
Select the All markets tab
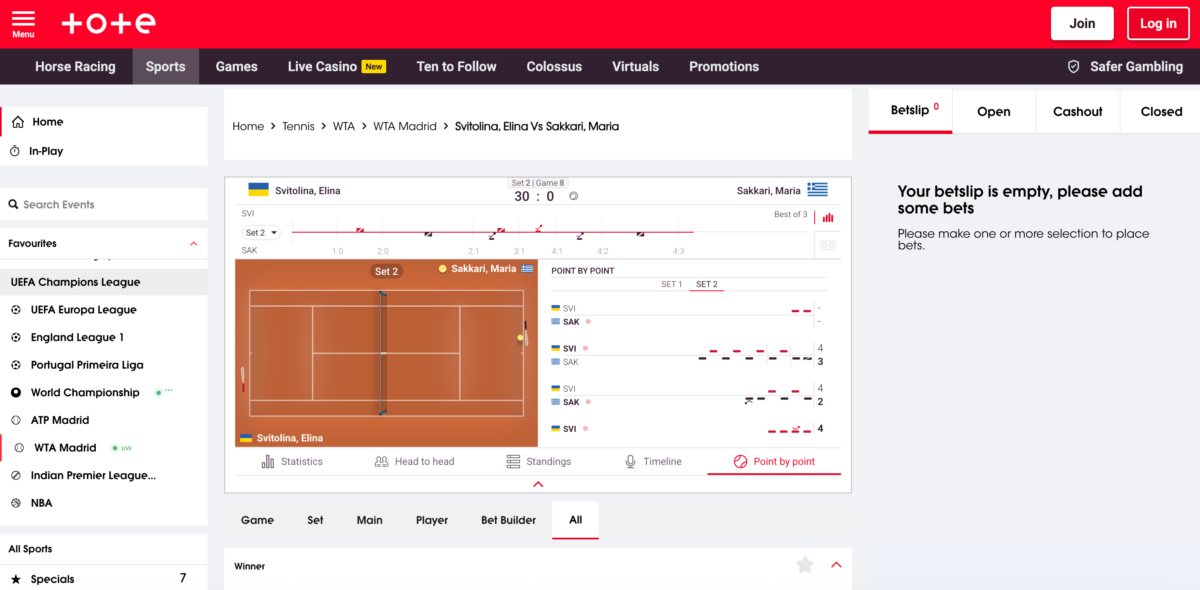pos(575,520)
